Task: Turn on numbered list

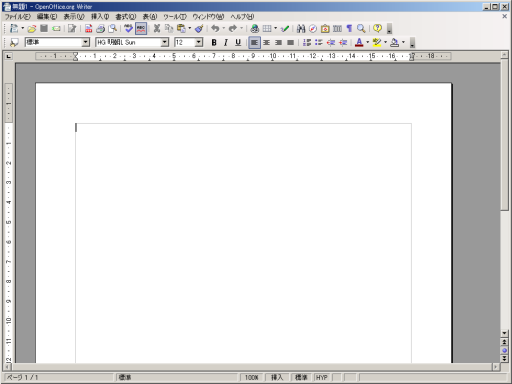Action: click(x=307, y=42)
